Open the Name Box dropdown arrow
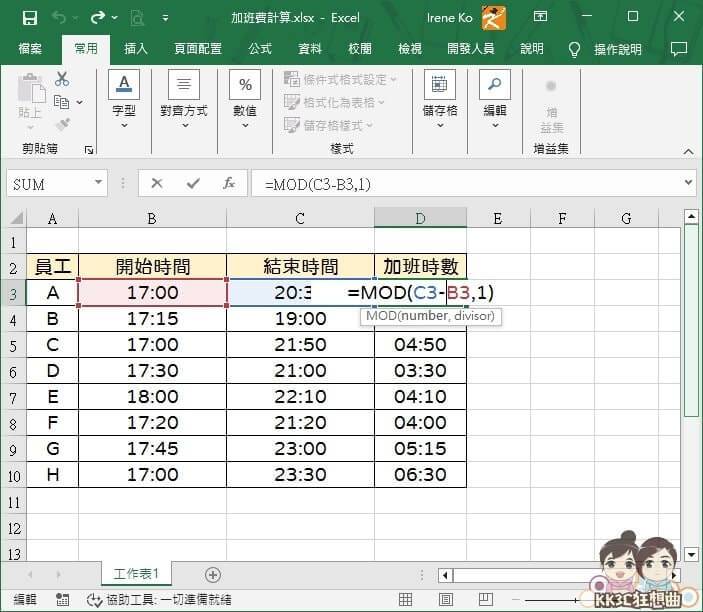Image resolution: width=703 pixels, height=612 pixels. point(98,182)
